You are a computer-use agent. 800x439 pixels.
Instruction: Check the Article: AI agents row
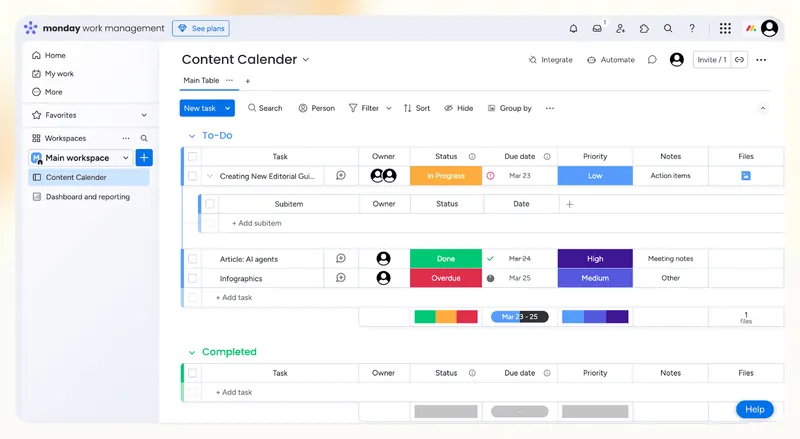(x=192, y=259)
